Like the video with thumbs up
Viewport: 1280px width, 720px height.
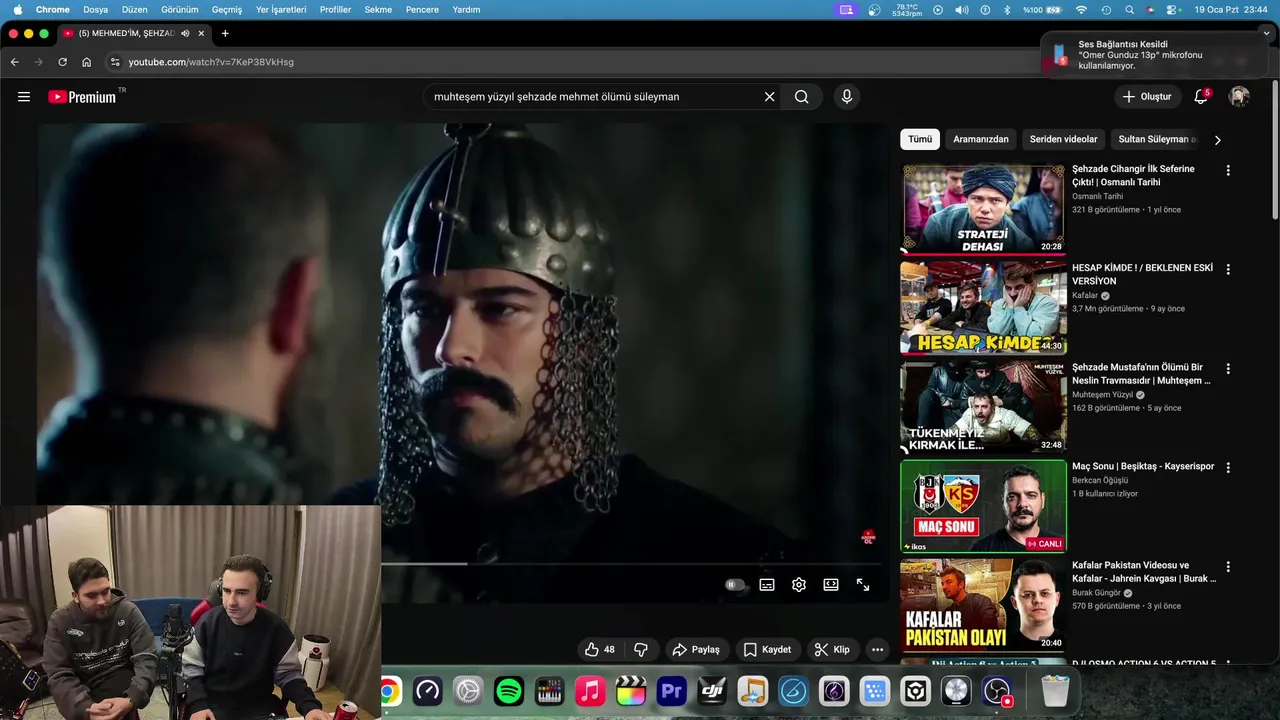[600, 650]
